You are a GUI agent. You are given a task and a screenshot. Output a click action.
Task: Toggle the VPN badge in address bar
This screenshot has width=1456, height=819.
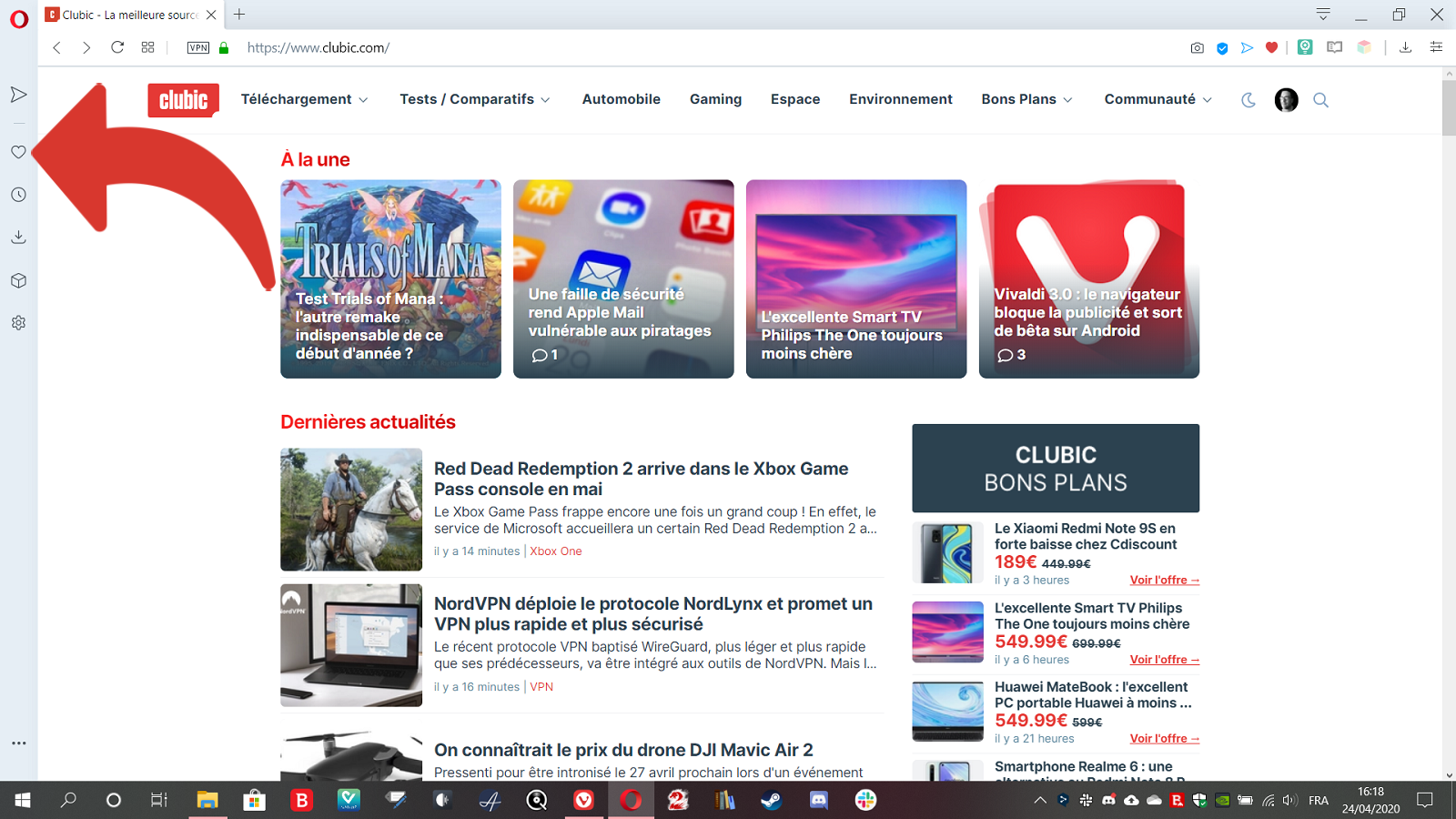197,47
